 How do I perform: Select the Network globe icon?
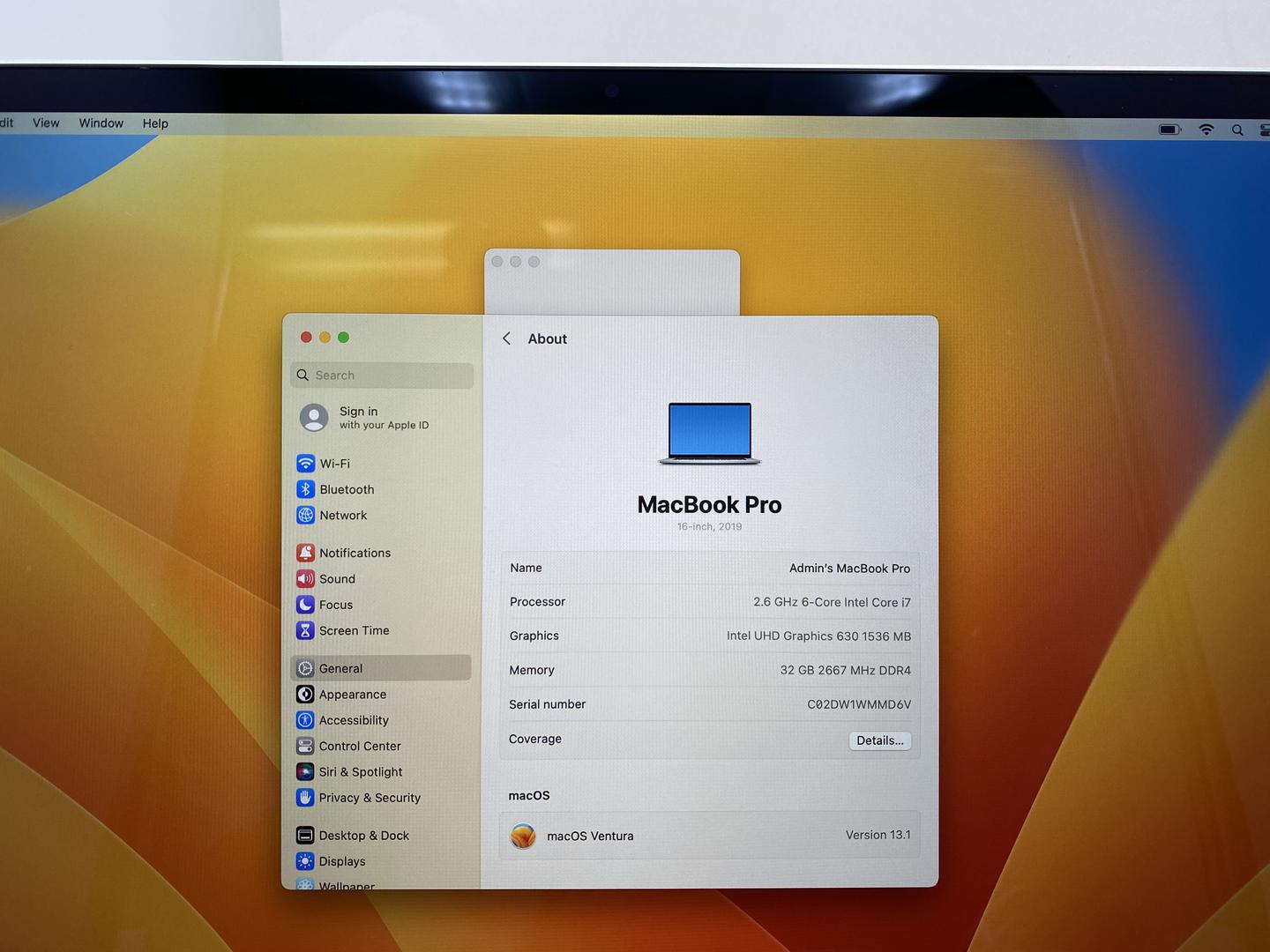305,515
